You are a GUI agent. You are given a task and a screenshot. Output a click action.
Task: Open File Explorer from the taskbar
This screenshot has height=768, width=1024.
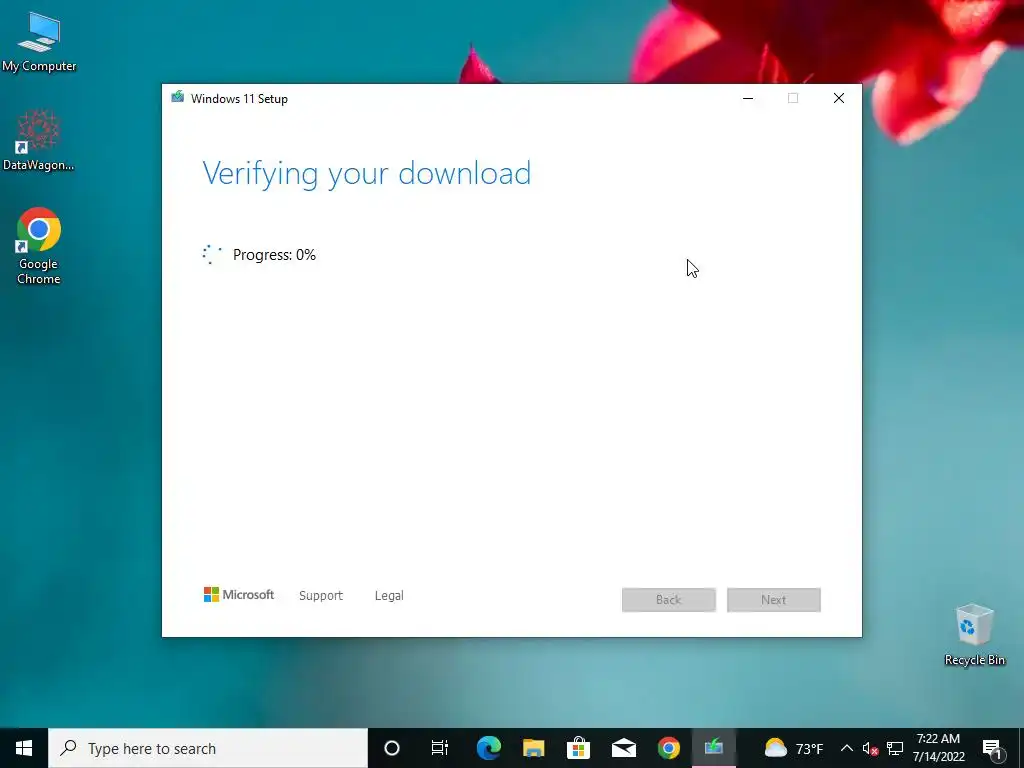coord(534,748)
